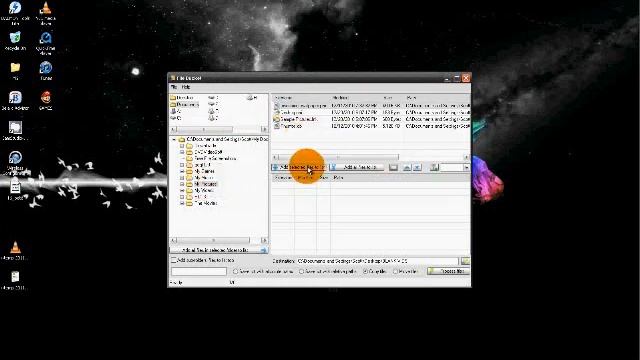Select the Copy files radio button
This screenshot has width=640, height=360.
click(365, 271)
